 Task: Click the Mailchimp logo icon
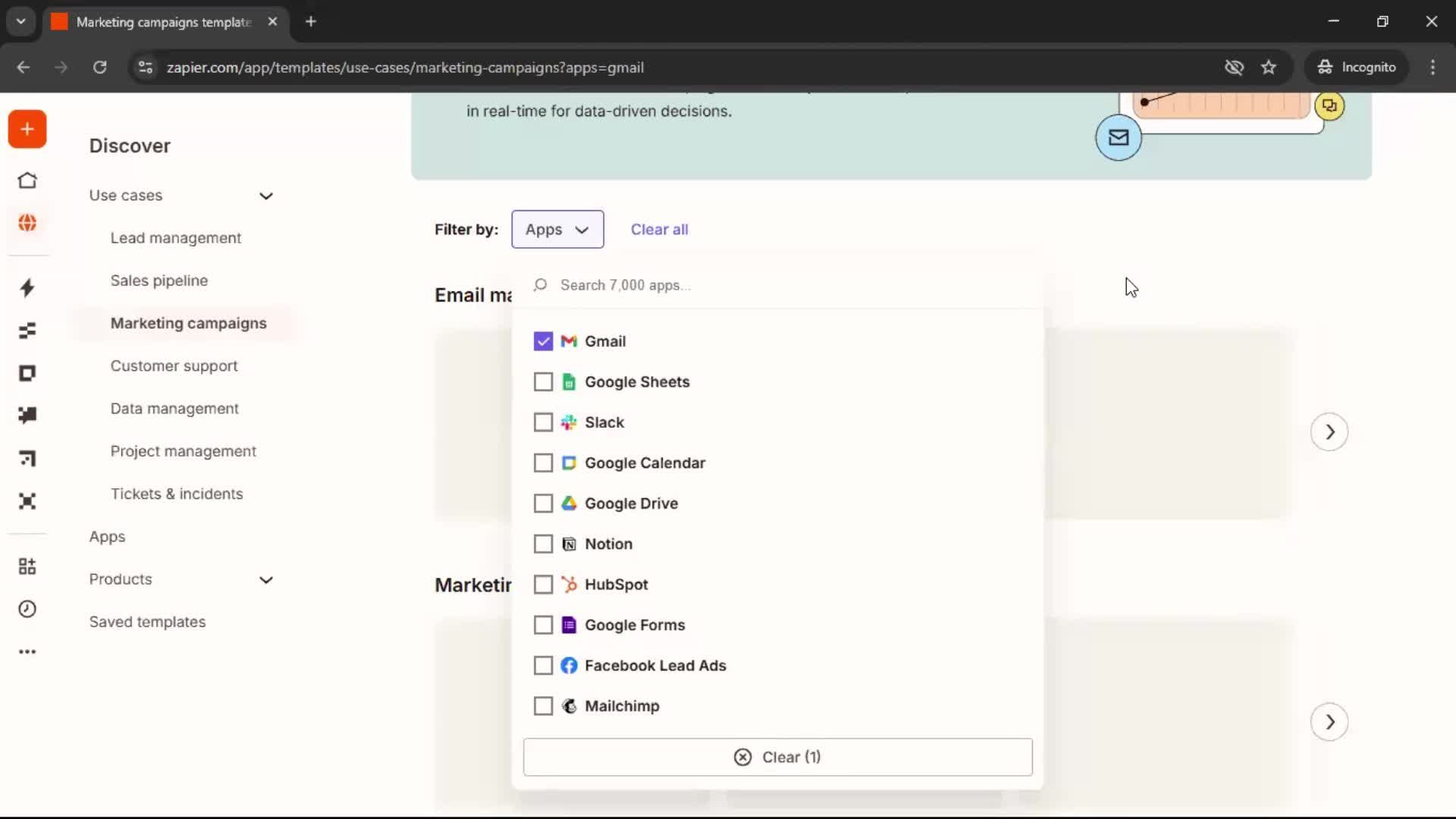pos(569,706)
